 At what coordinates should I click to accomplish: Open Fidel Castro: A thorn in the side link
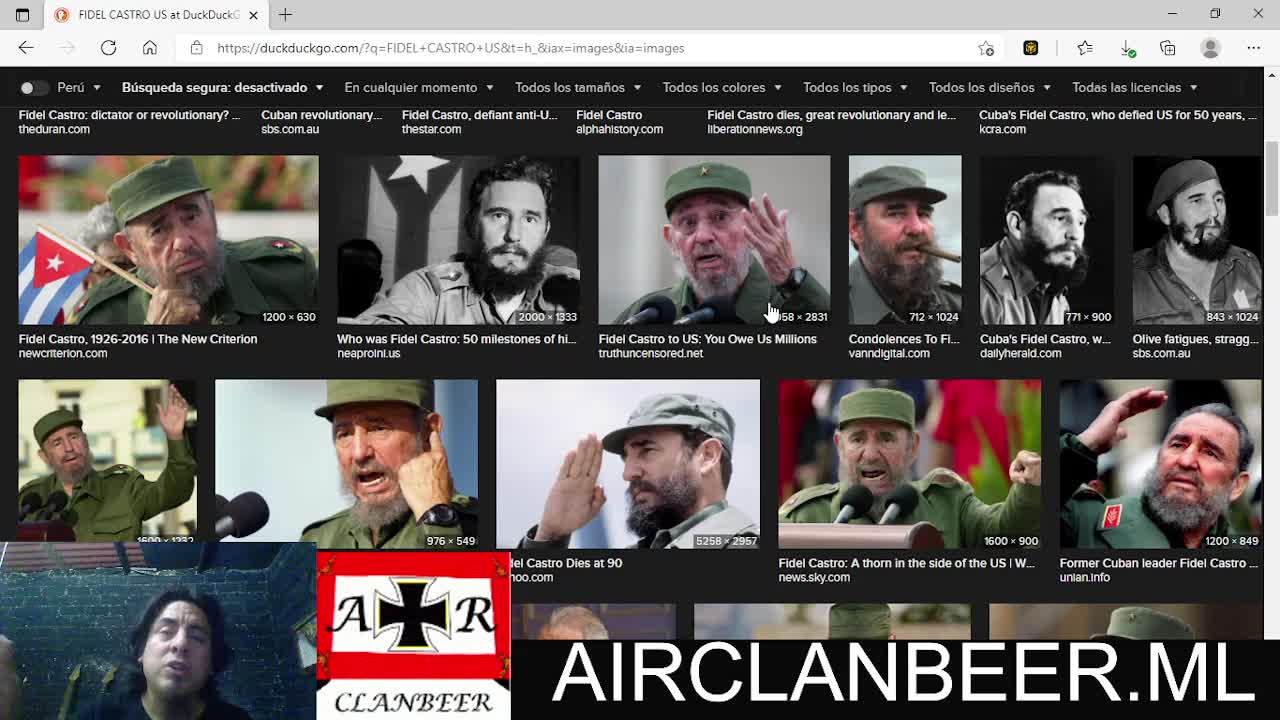[x=906, y=563]
